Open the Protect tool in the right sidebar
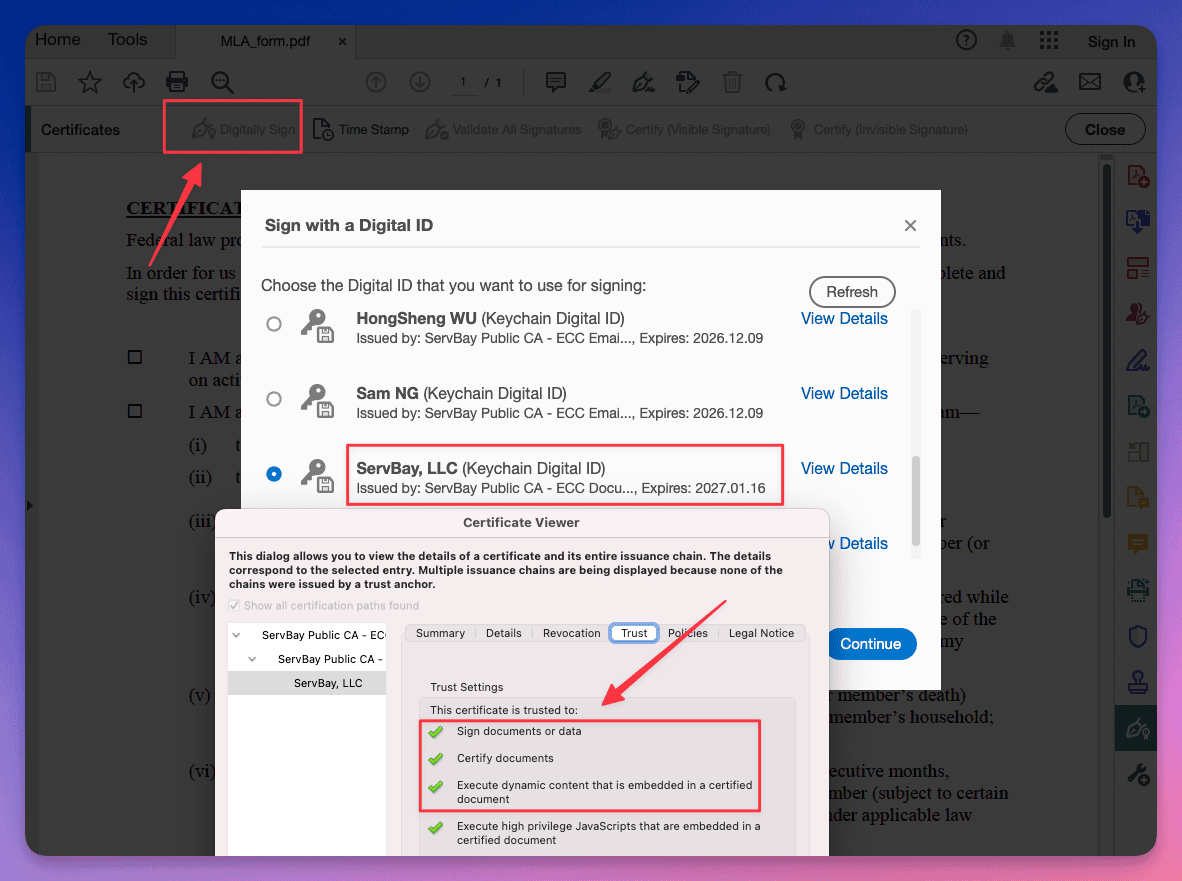1182x881 pixels. point(1136,637)
